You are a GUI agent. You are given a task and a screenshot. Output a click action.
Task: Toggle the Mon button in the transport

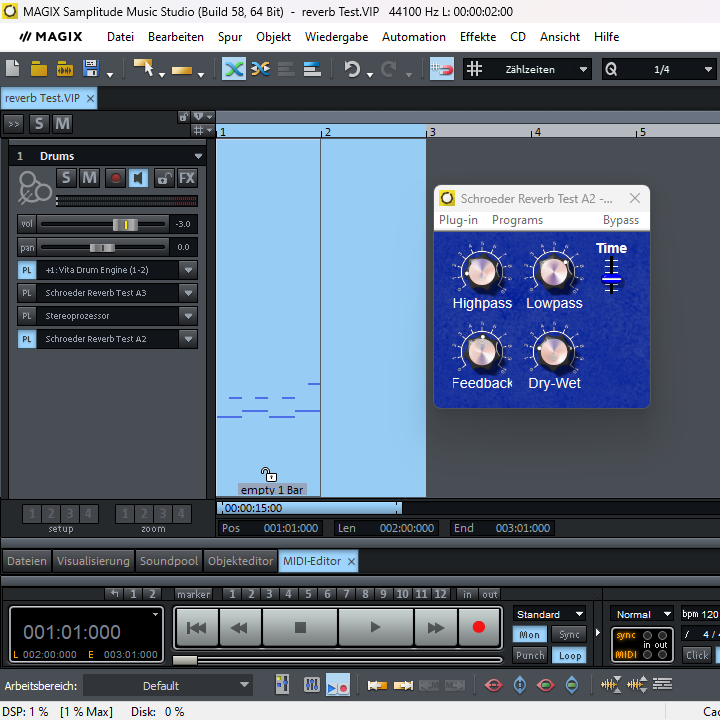pyautogui.click(x=530, y=635)
